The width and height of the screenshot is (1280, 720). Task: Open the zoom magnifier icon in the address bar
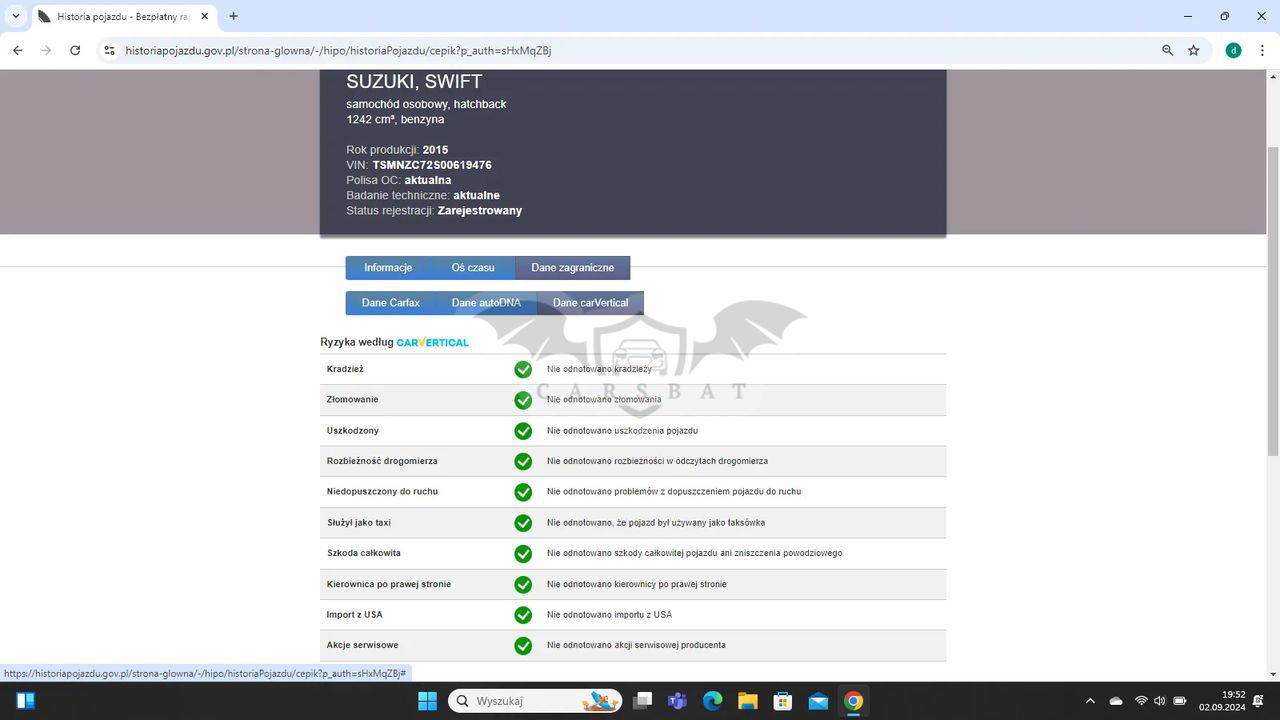click(1167, 50)
